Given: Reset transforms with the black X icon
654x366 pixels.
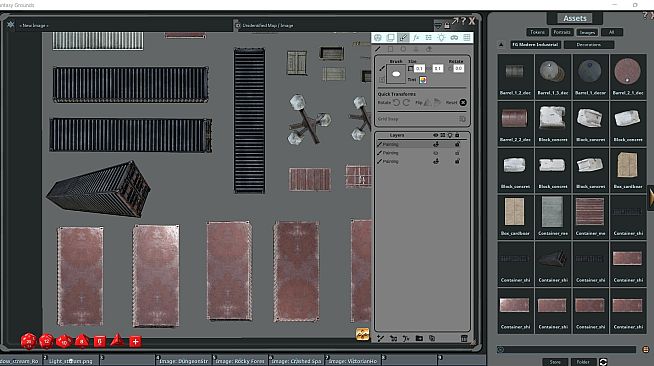Looking at the screenshot, I should click(x=463, y=103).
